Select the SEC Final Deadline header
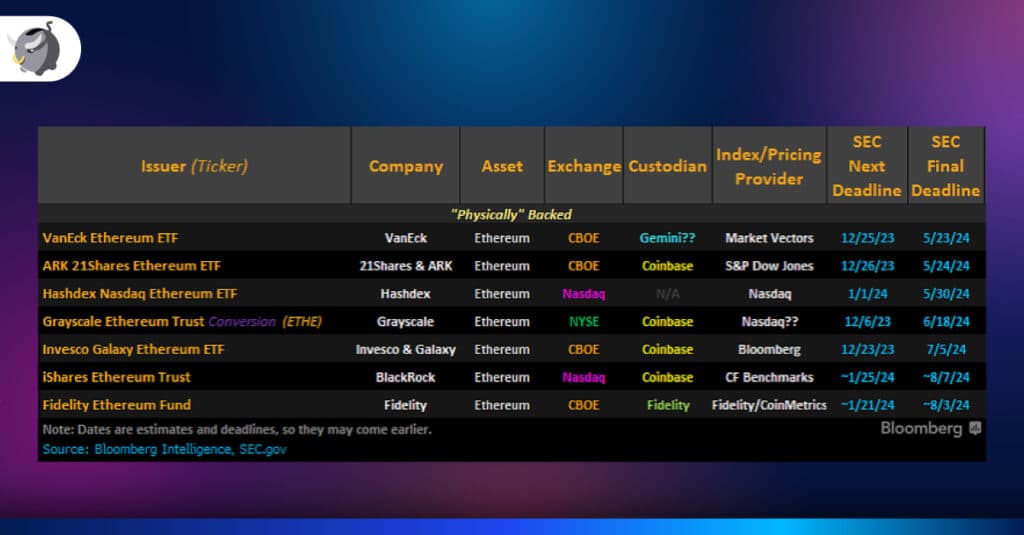The height and width of the screenshot is (535, 1024). pyautogui.click(x=946, y=166)
